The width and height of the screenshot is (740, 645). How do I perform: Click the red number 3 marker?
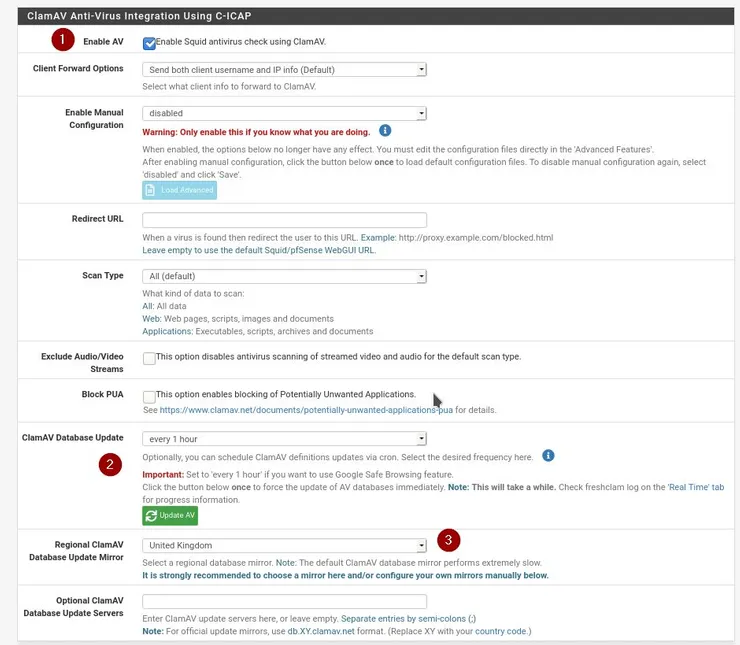tap(450, 541)
